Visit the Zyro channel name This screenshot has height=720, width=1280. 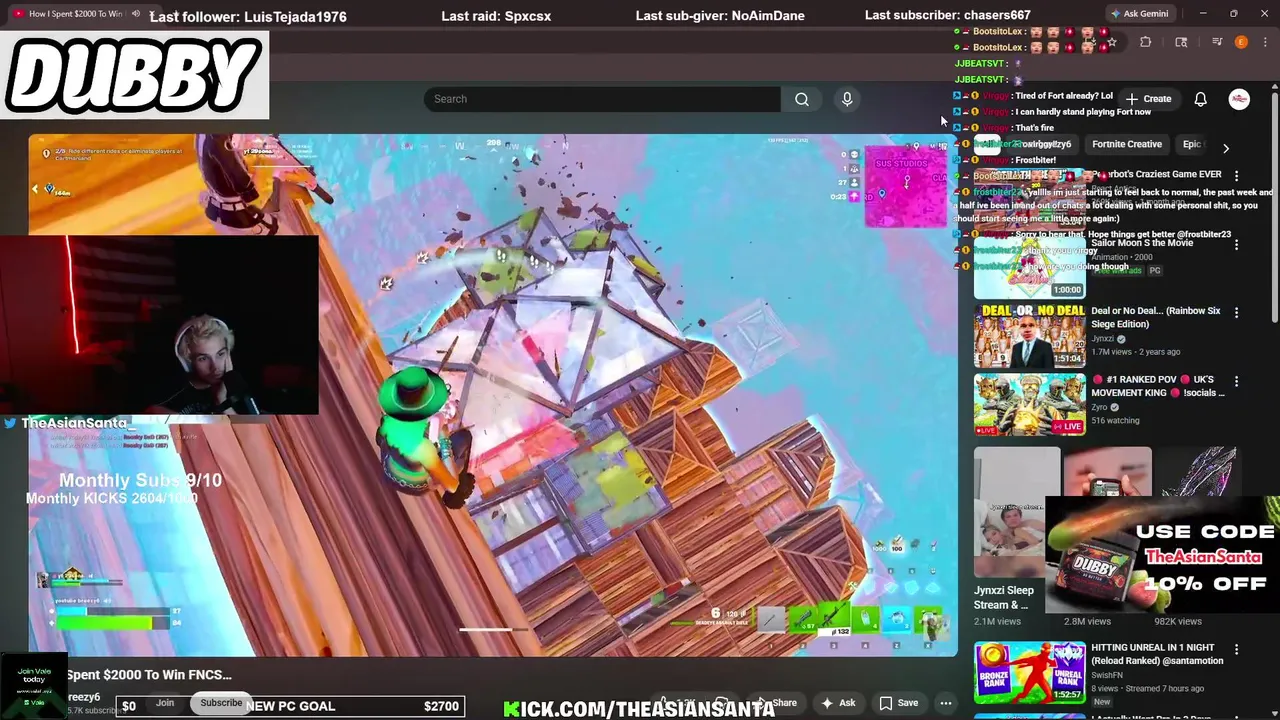[x=1100, y=407]
